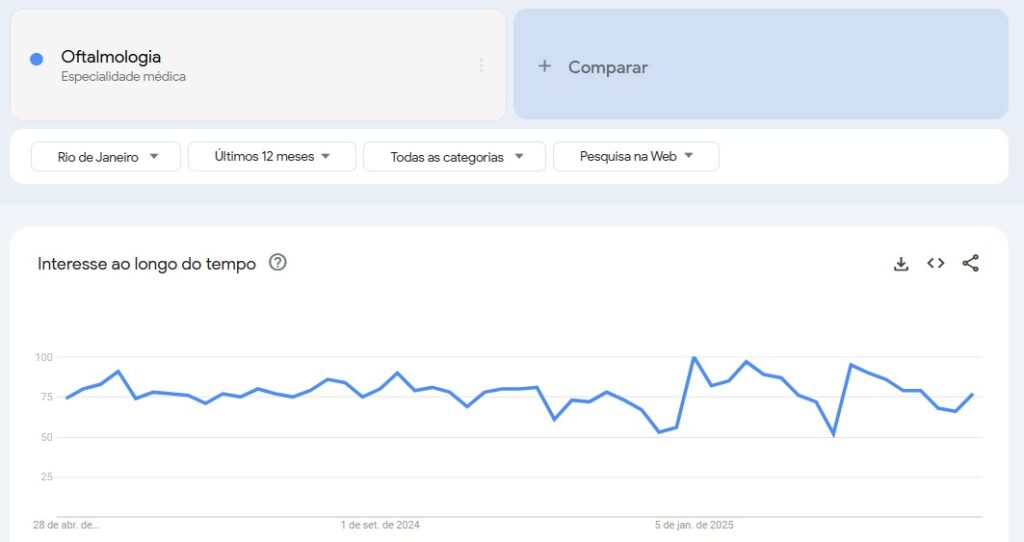This screenshot has width=1024, height=542.
Task: Click the plus icon beside Comparar
Action: coord(544,66)
